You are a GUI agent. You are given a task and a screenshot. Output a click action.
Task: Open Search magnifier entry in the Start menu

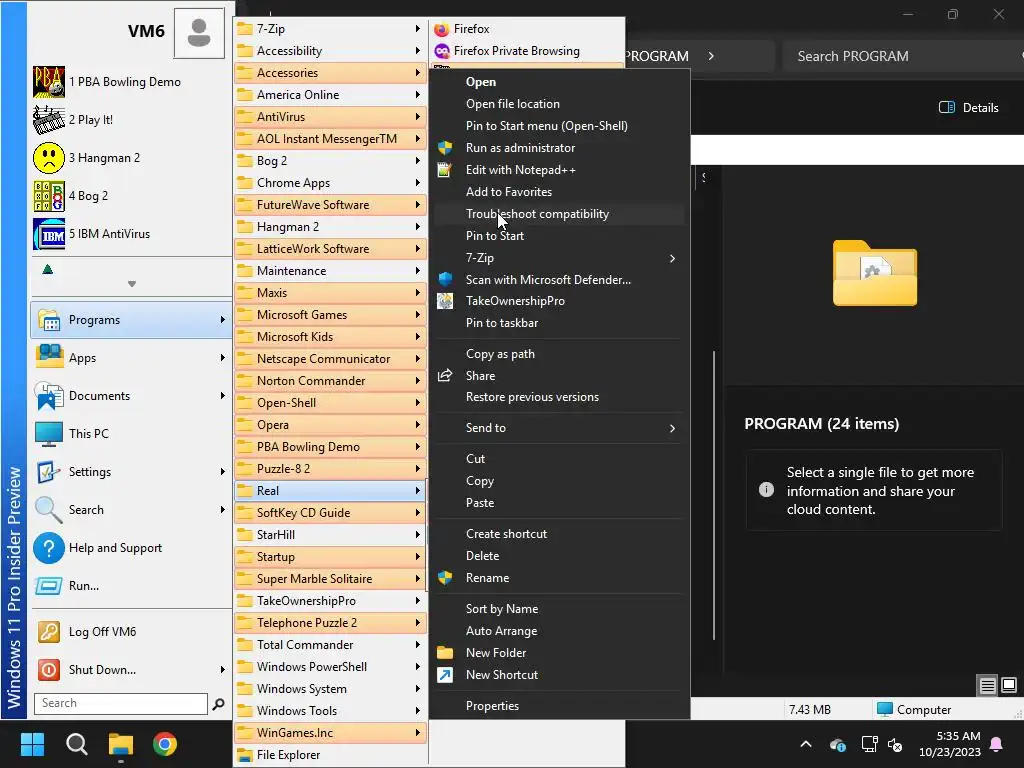pos(131,509)
